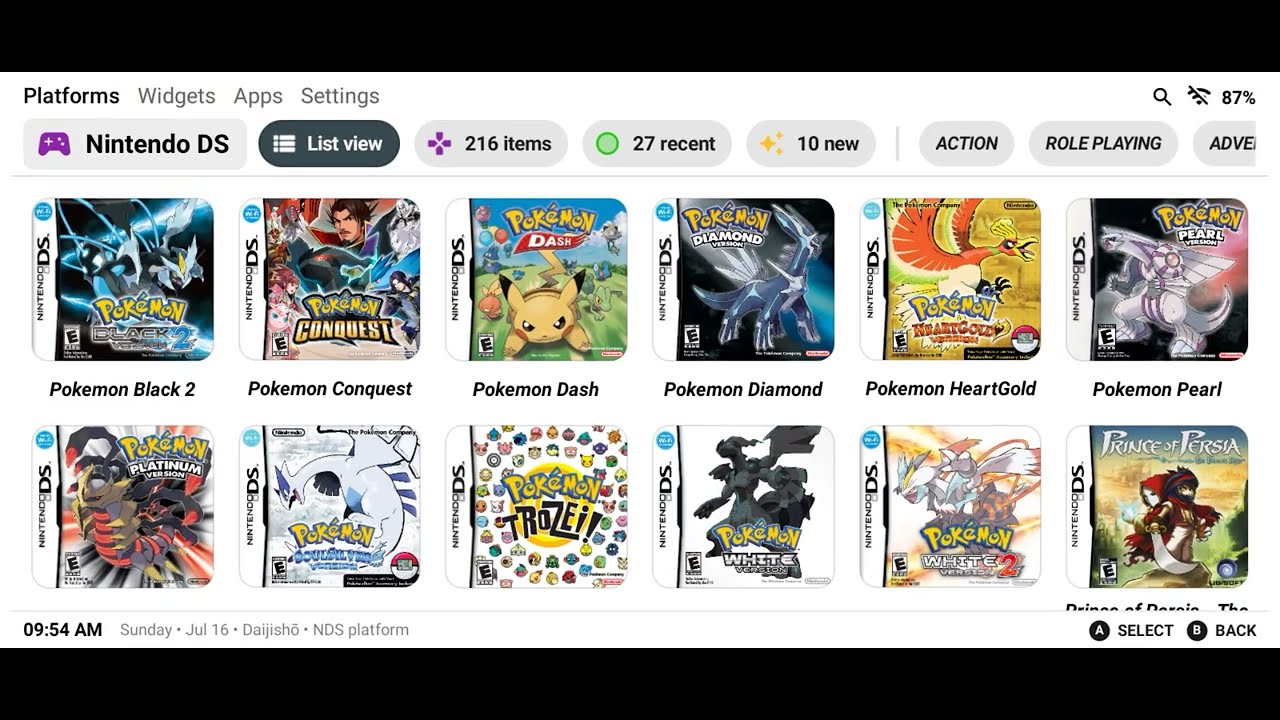Filter games by Action genre
The height and width of the screenshot is (720, 1280).
pyautogui.click(x=966, y=144)
